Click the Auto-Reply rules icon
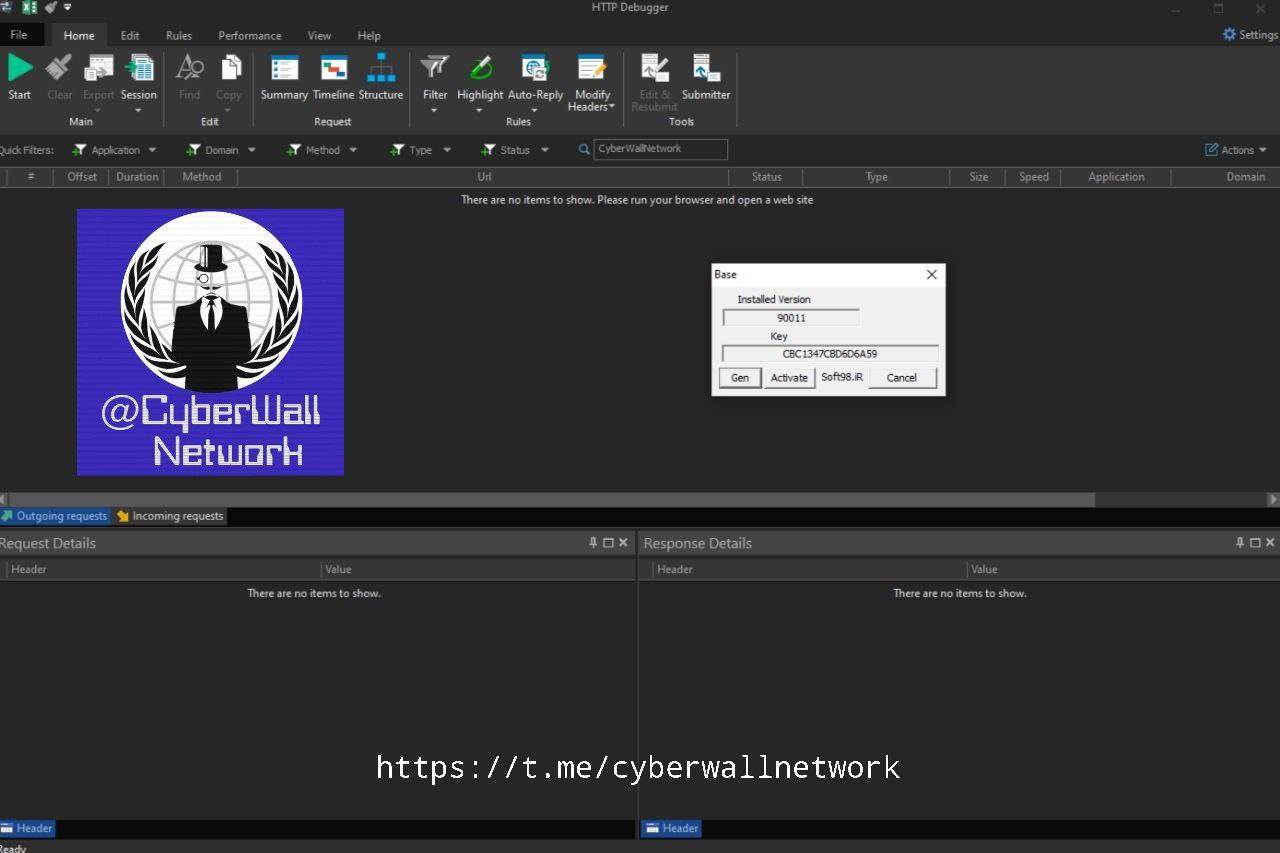 point(535,68)
